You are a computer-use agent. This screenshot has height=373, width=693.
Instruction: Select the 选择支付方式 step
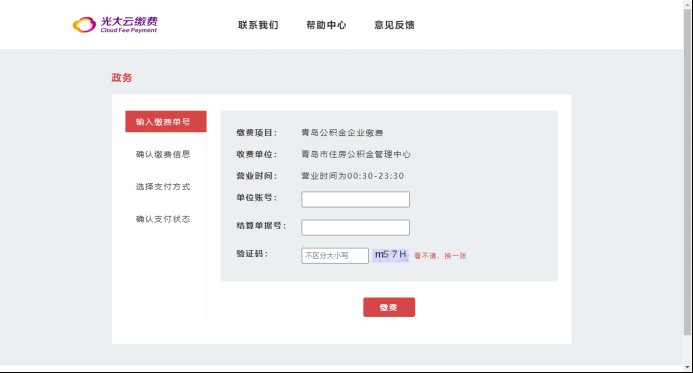coord(163,186)
